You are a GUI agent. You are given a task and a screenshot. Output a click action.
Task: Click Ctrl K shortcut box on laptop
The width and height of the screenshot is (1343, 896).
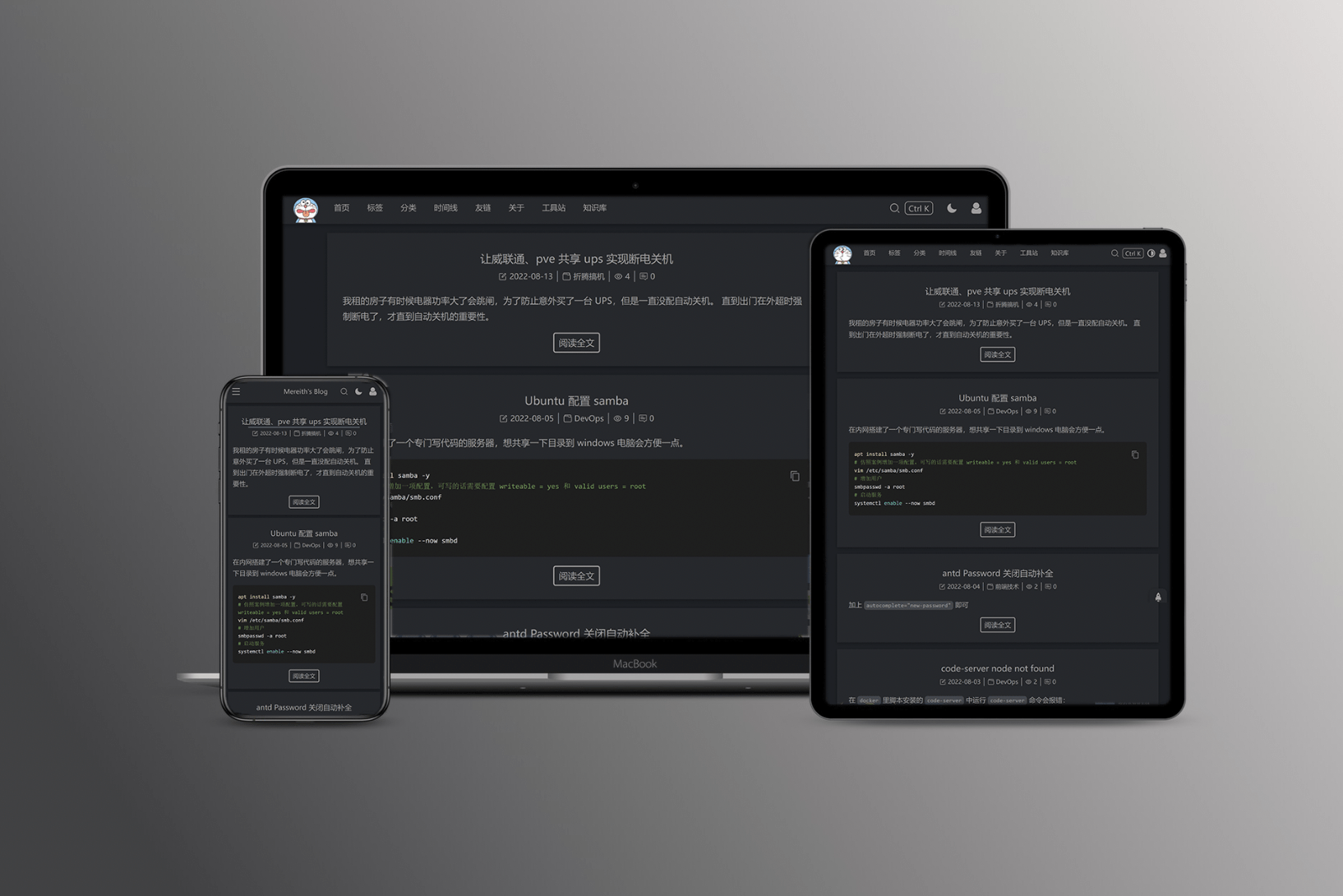[x=919, y=208]
